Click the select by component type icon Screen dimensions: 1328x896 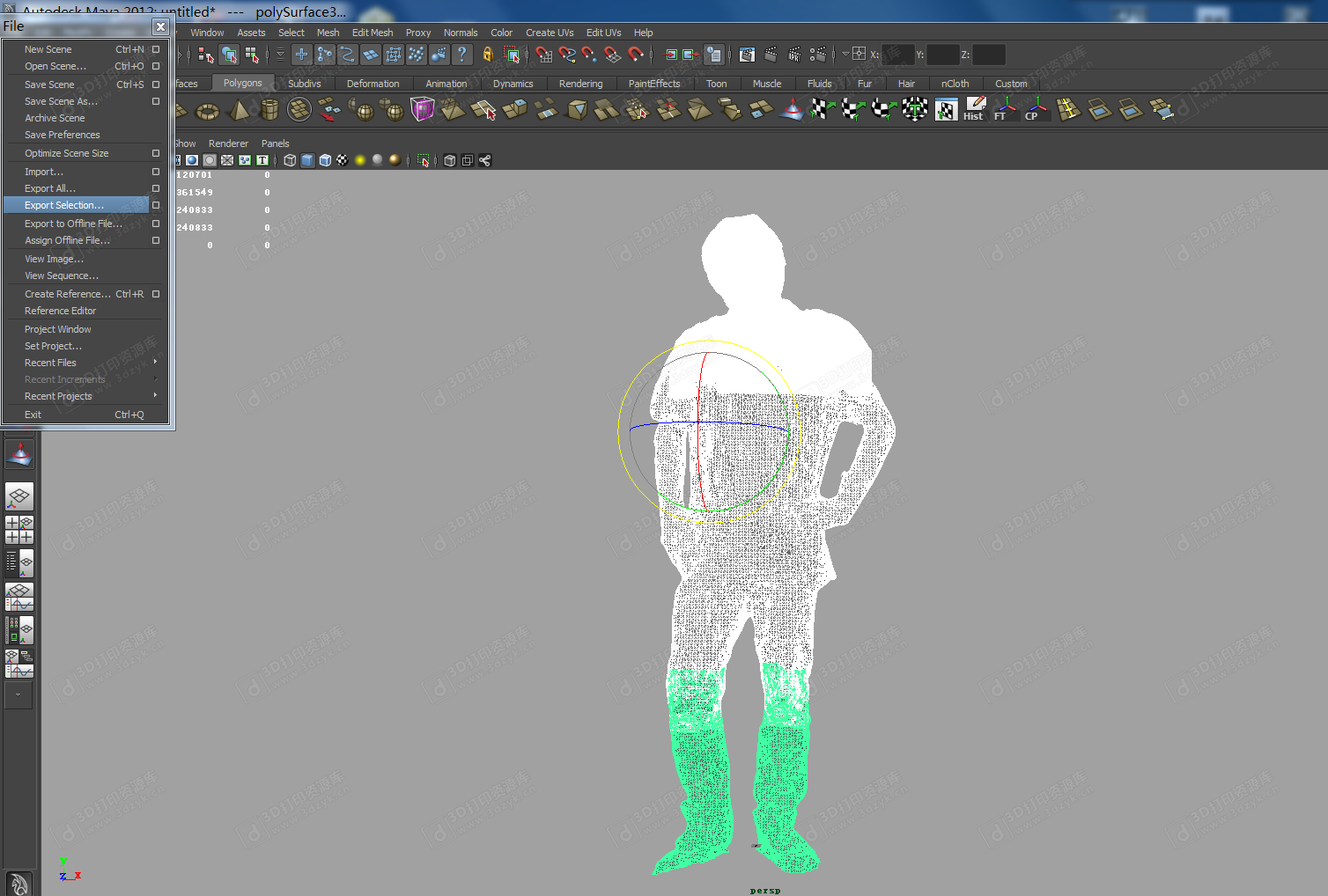pos(252,55)
